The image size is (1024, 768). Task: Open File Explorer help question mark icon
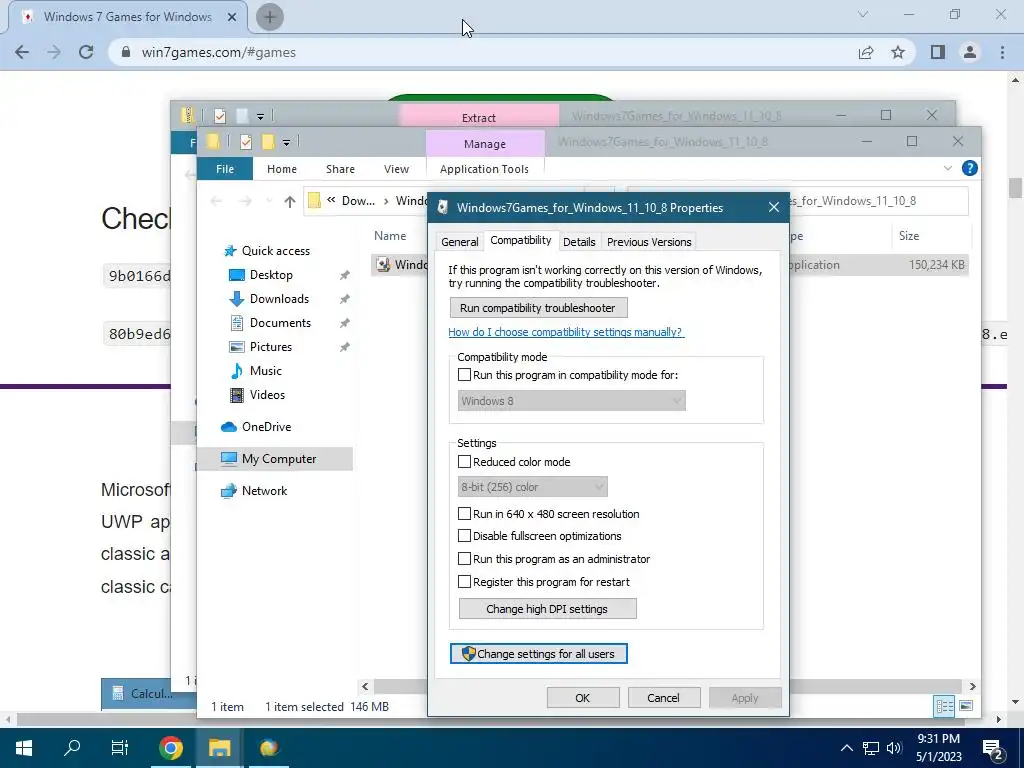(970, 168)
